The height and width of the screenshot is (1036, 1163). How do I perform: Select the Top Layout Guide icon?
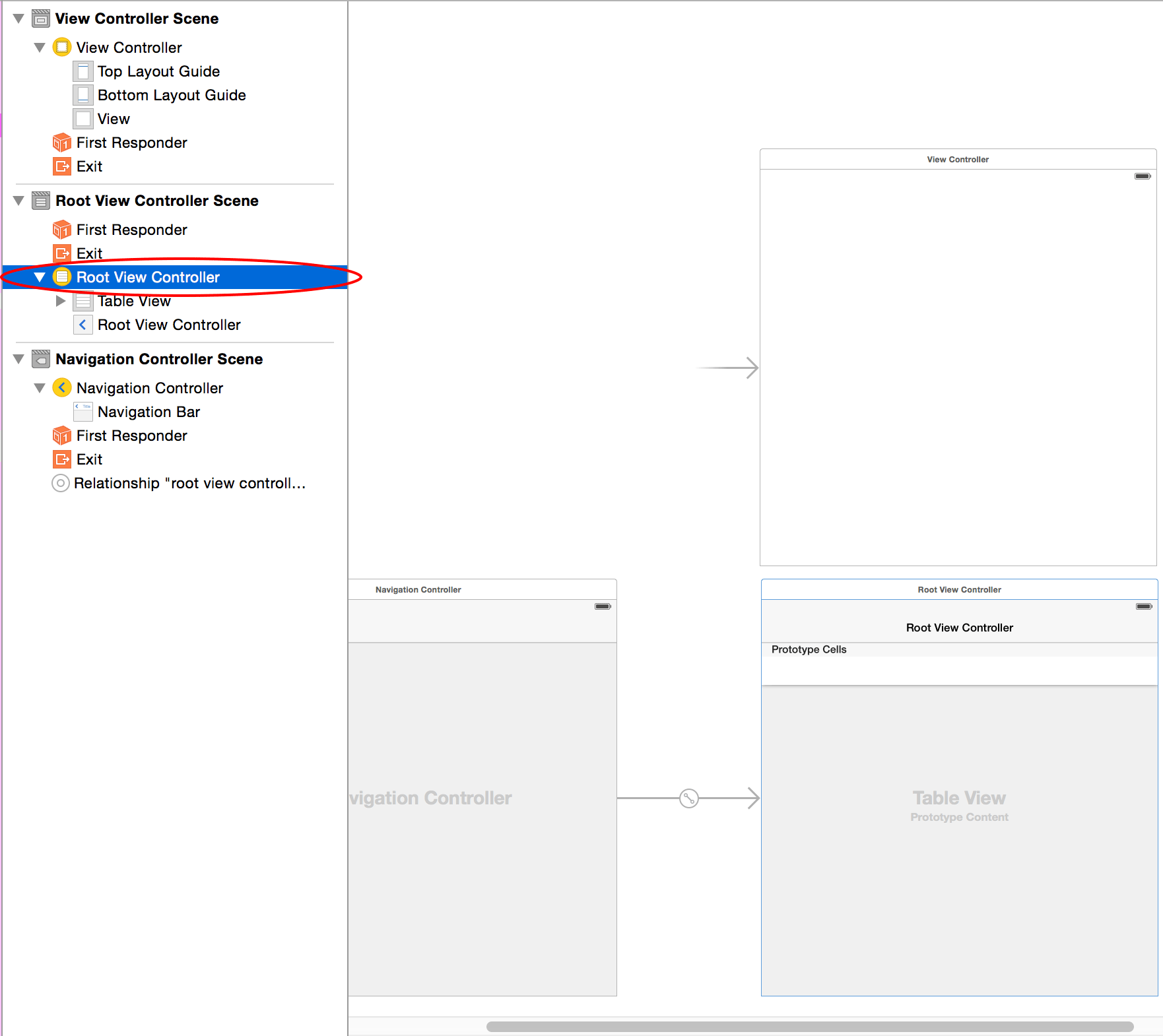83,71
